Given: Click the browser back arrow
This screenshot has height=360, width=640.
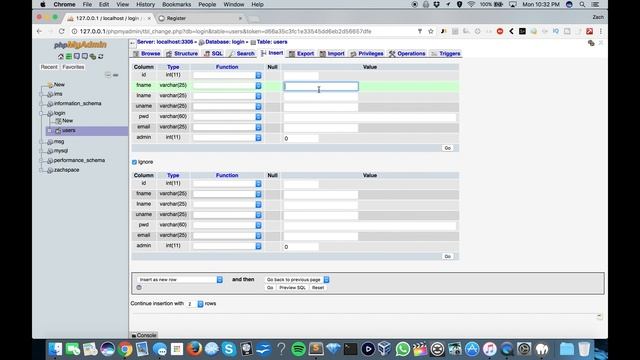Looking at the screenshot, I should (39, 31).
